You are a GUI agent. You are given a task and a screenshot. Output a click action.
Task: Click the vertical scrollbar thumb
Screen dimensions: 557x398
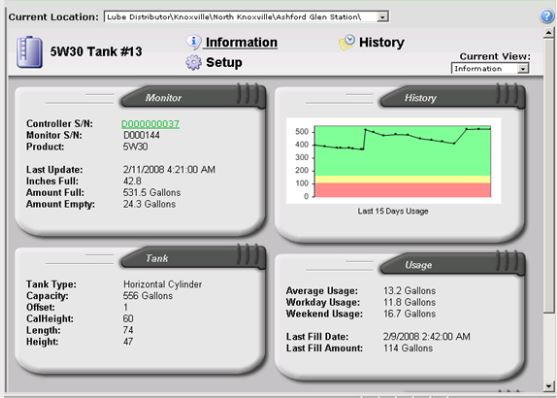[x=548, y=176]
